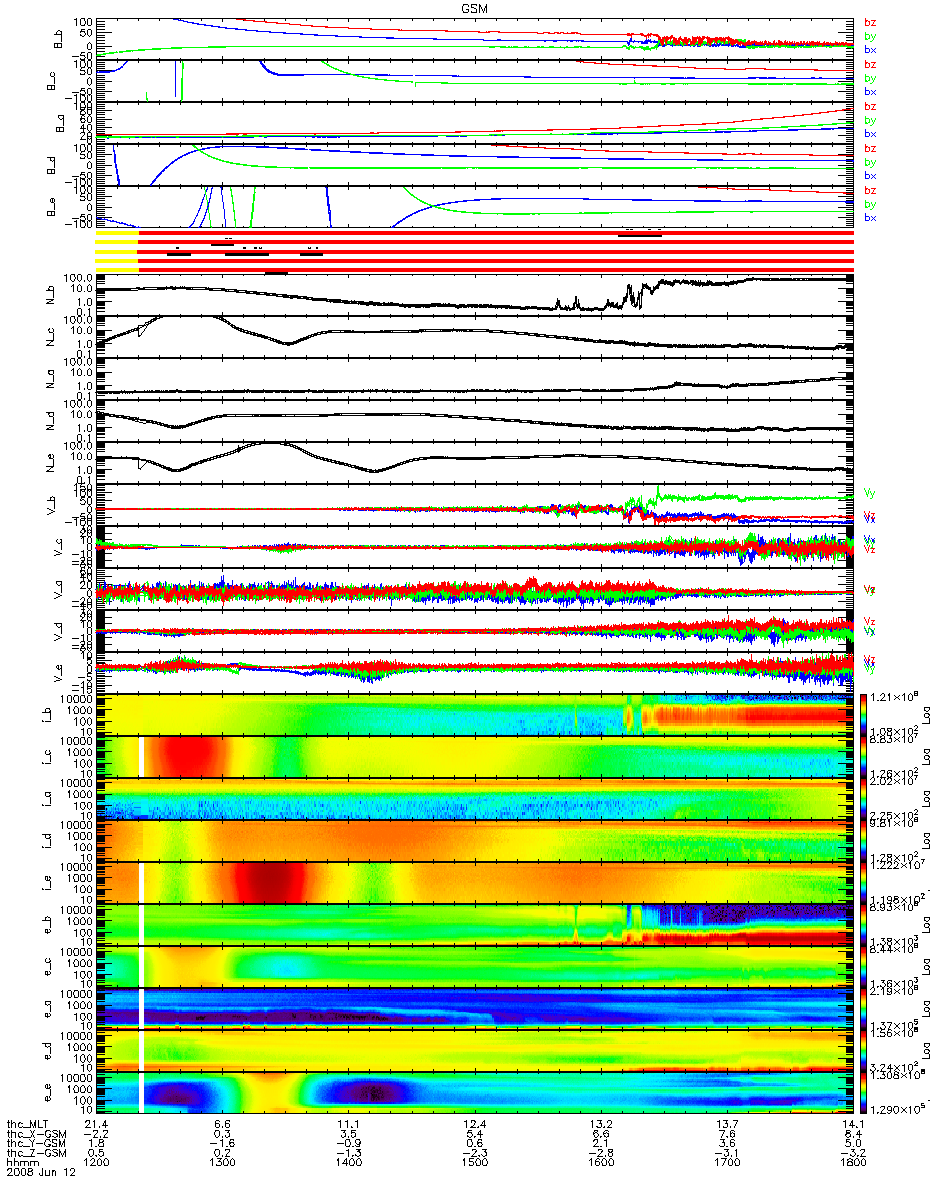Screen dimensions: 930x1200
Task: Click the blue bx legend of B_b panel
Action: [x=870, y=49]
